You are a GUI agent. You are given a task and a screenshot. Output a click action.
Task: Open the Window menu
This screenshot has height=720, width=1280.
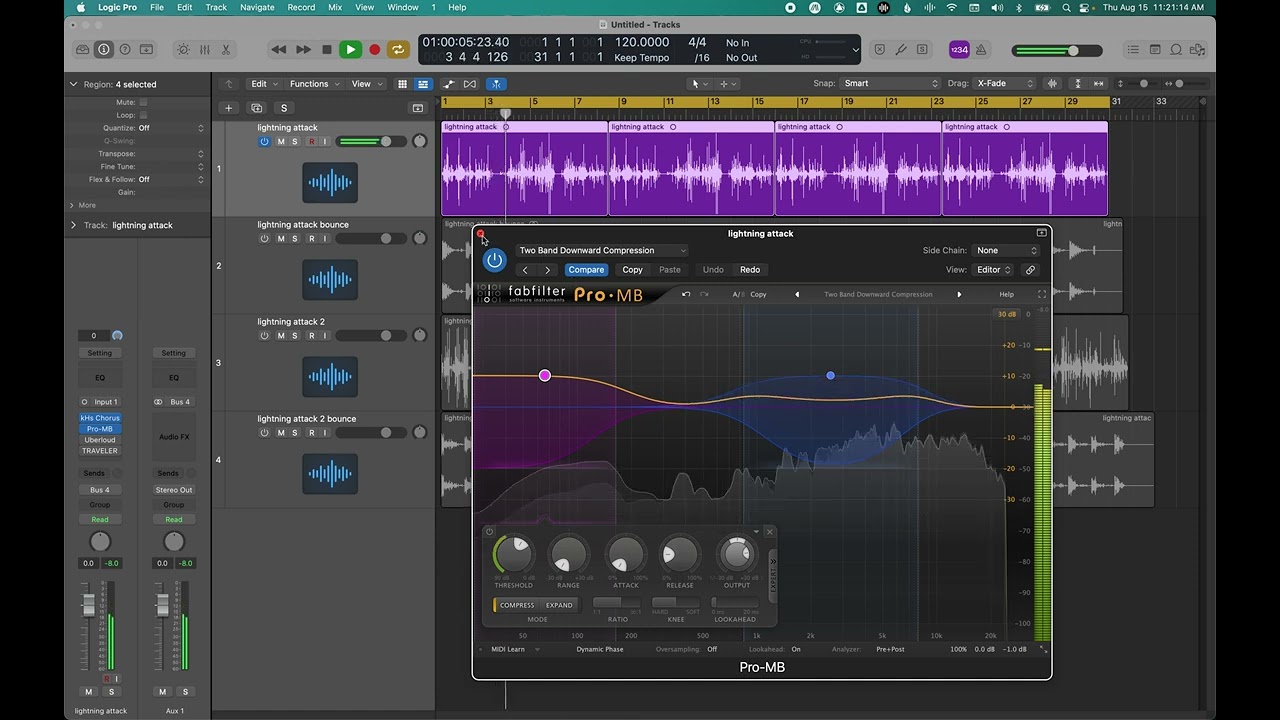pyautogui.click(x=403, y=7)
